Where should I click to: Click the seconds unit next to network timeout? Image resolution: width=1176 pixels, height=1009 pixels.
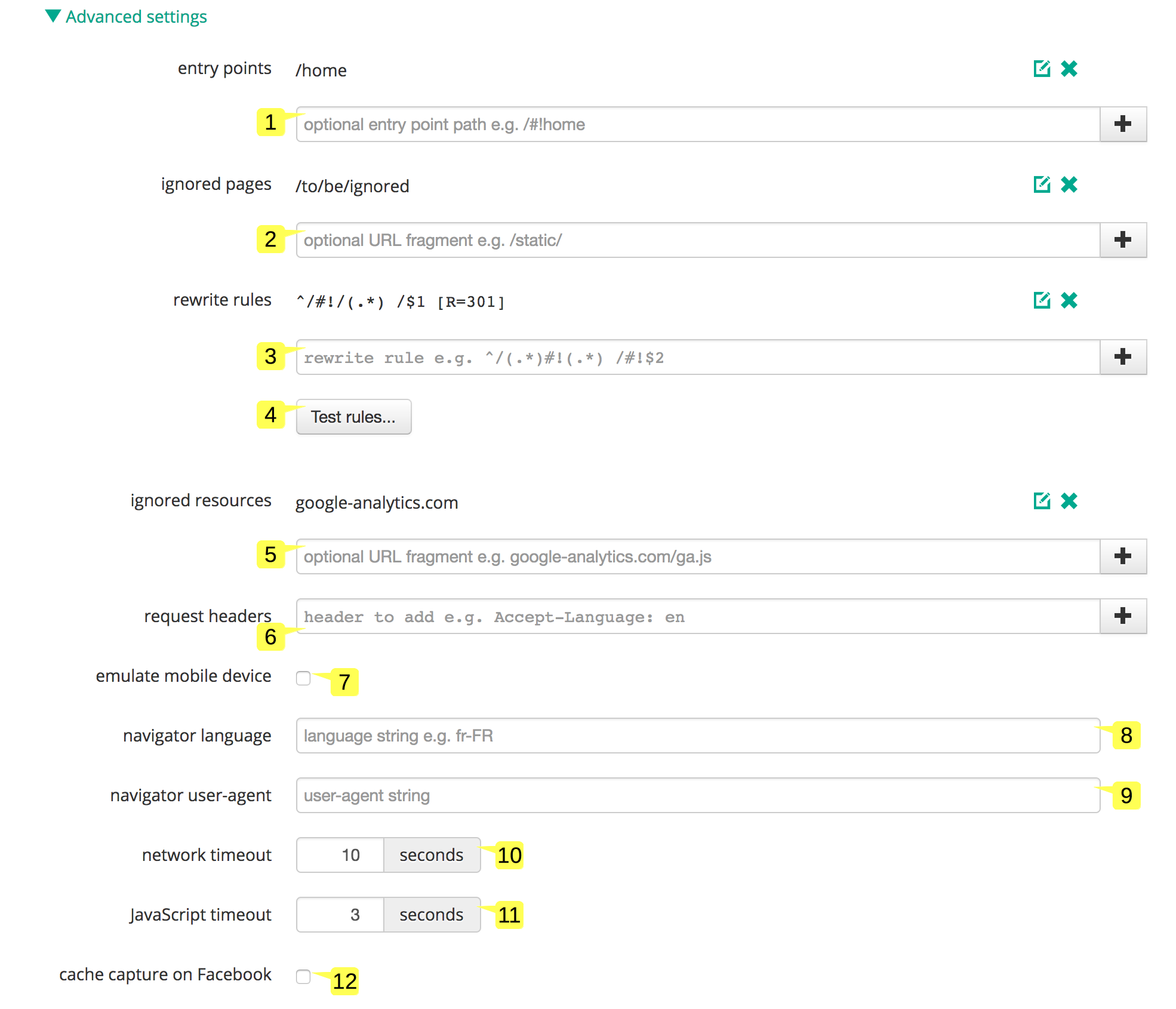click(x=432, y=855)
